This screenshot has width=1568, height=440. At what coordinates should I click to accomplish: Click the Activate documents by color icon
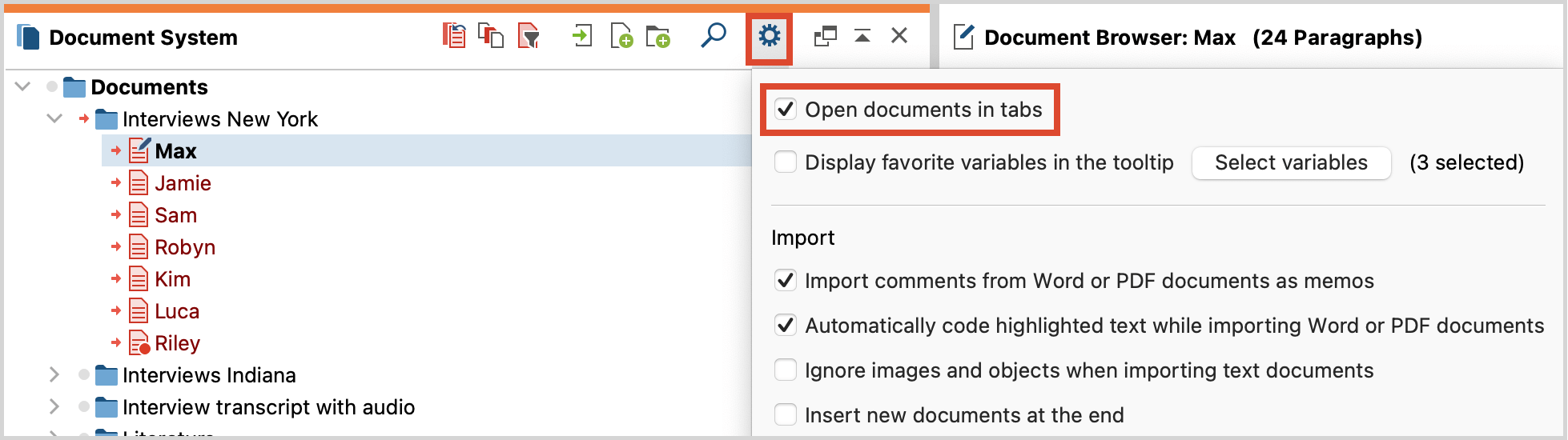point(490,36)
